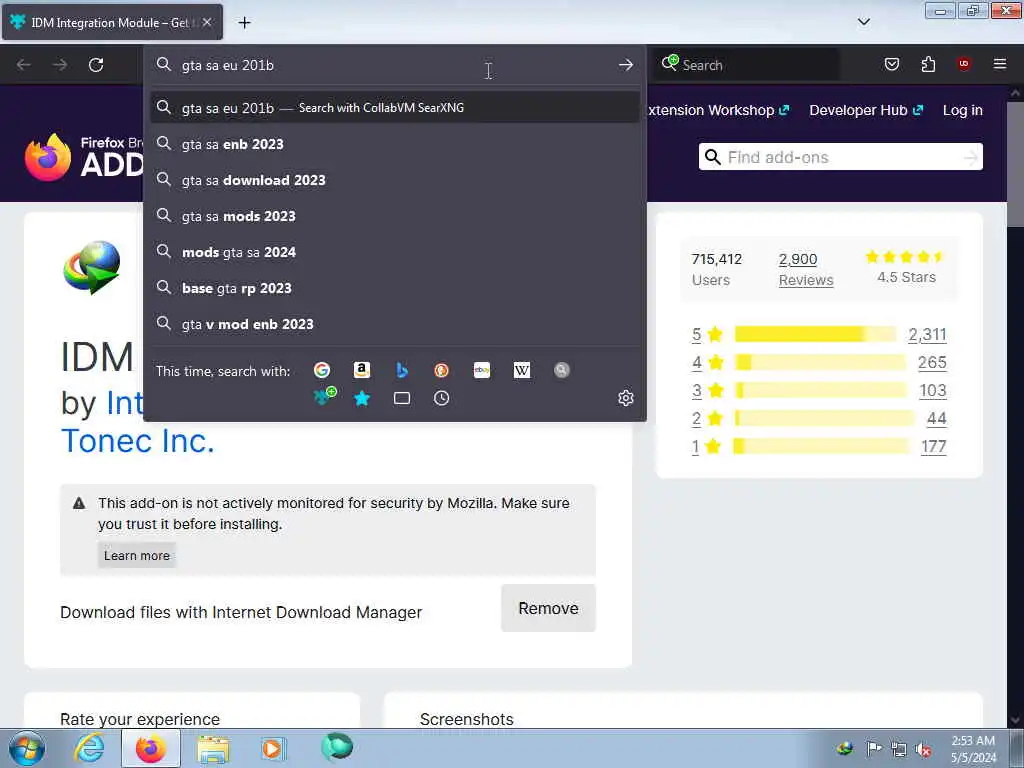Click the Remove add-on button
Image resolution: width=1024 pixels, height=768 pixels.
coord(548,608)
